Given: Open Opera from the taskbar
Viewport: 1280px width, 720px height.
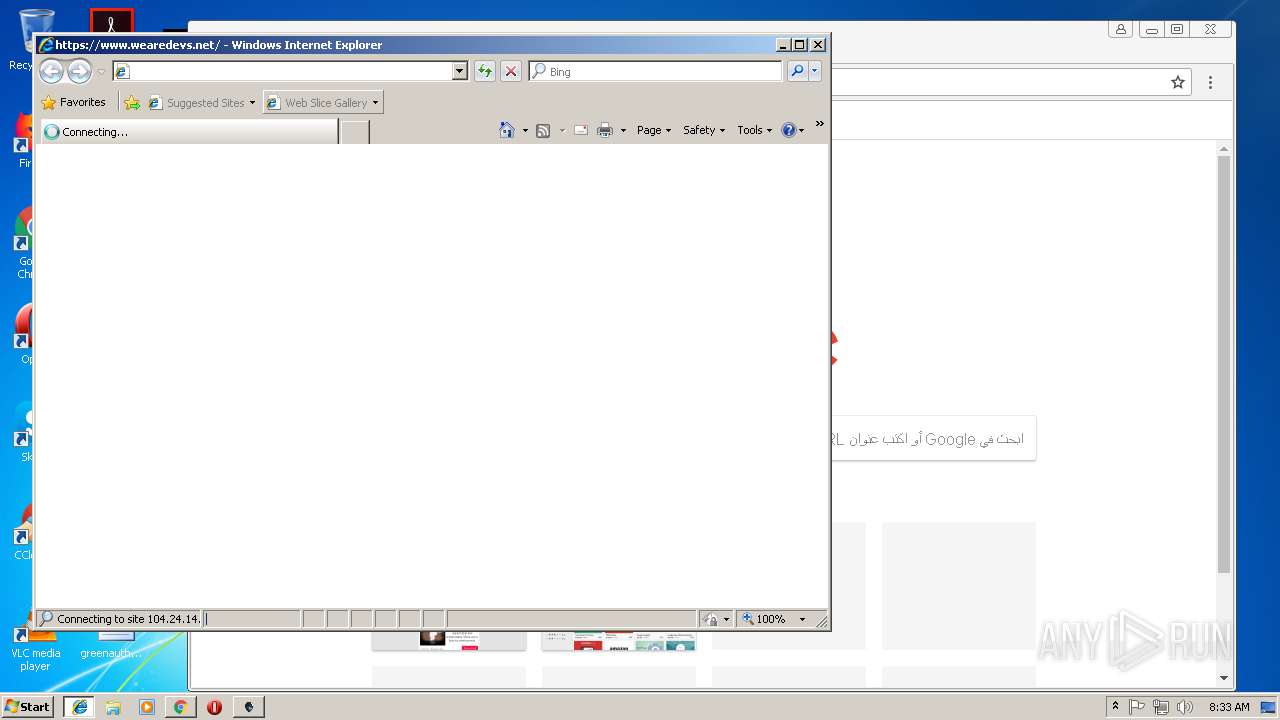Looking at the screenshot, I should pyautogui.click(x=214, y=706).
